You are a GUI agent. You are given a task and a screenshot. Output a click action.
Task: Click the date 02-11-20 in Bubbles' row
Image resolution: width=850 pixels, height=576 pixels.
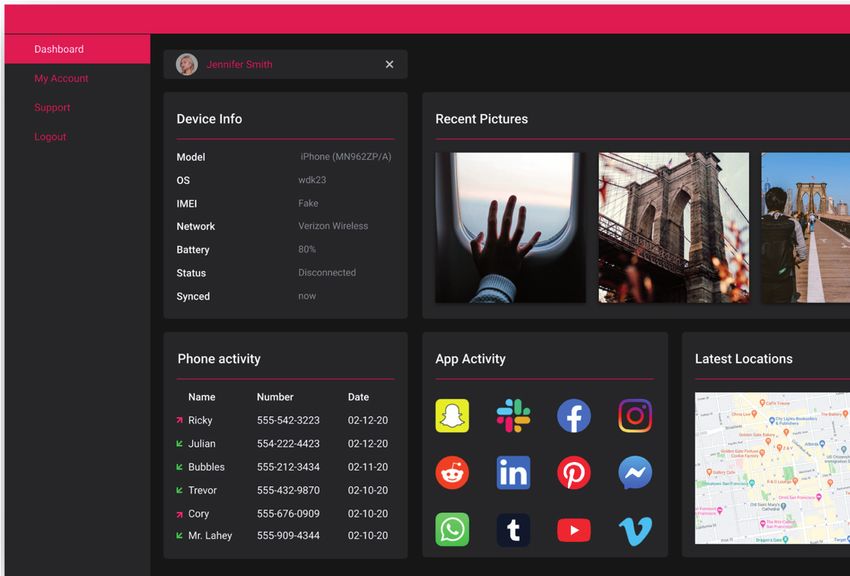click(x=368, y=467)
